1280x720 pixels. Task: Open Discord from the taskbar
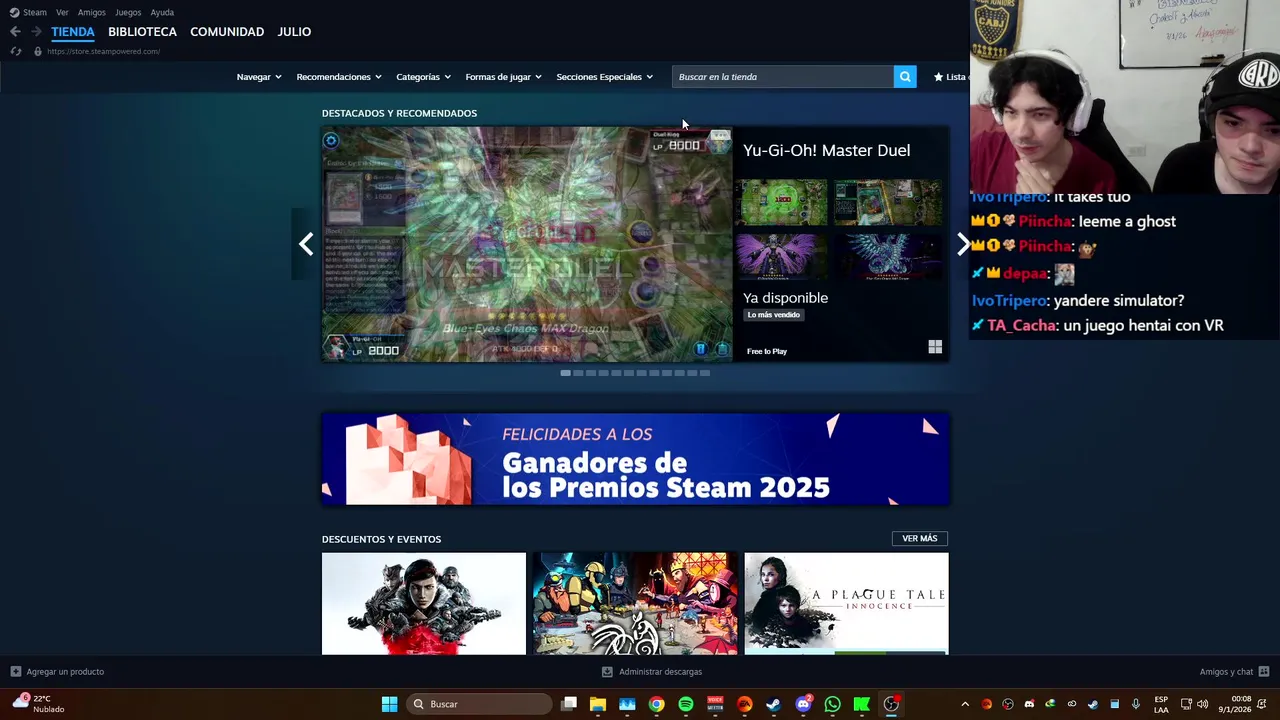pos(803,704)
